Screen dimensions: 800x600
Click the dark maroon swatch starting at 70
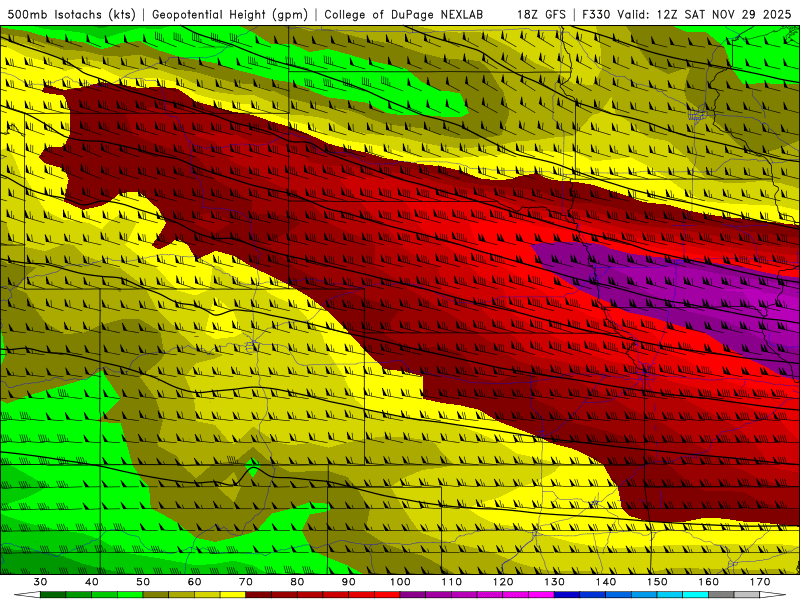tap(259, 594)
